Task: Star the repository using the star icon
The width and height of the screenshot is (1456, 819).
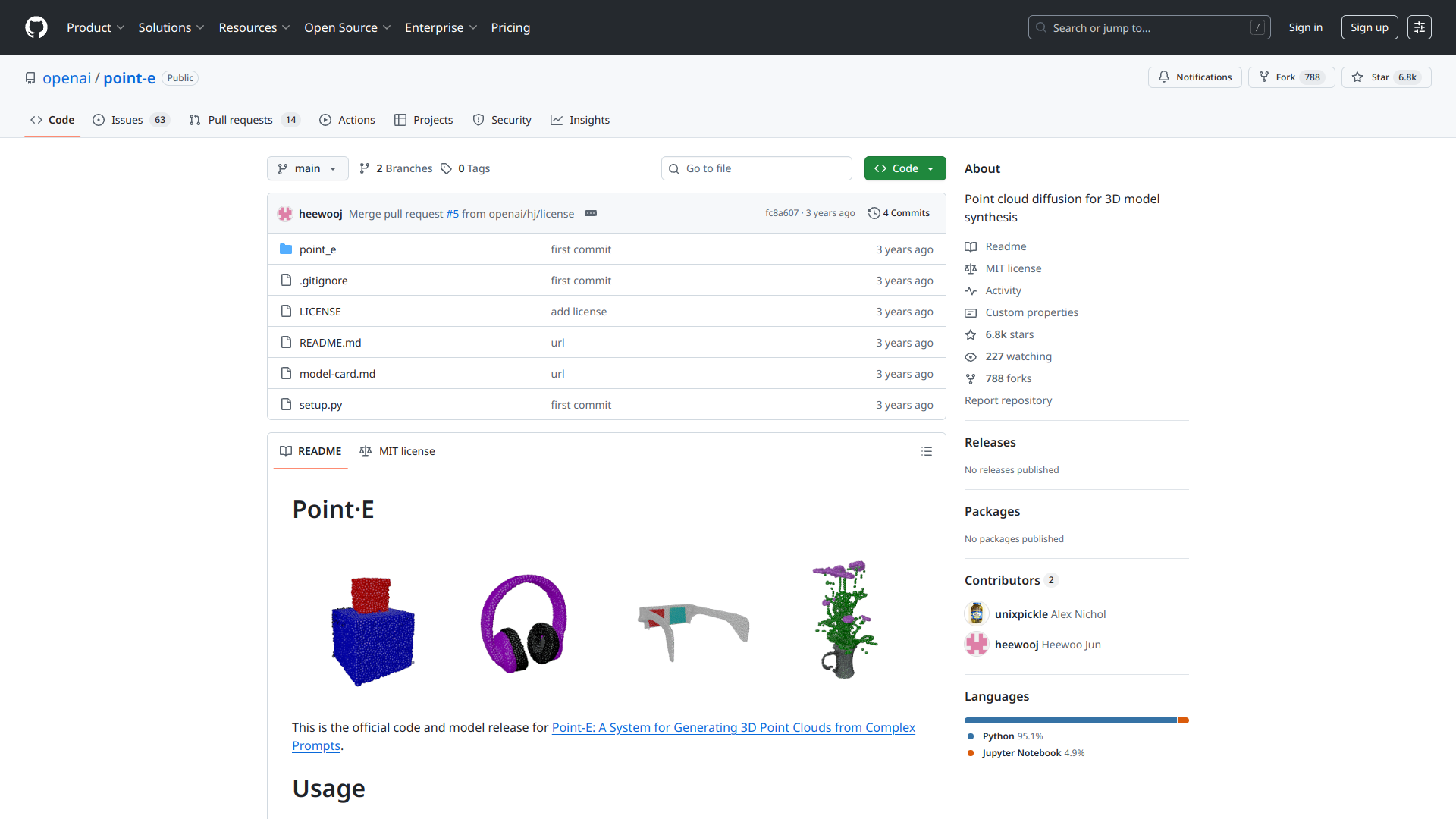Action: pos(1357,77)
